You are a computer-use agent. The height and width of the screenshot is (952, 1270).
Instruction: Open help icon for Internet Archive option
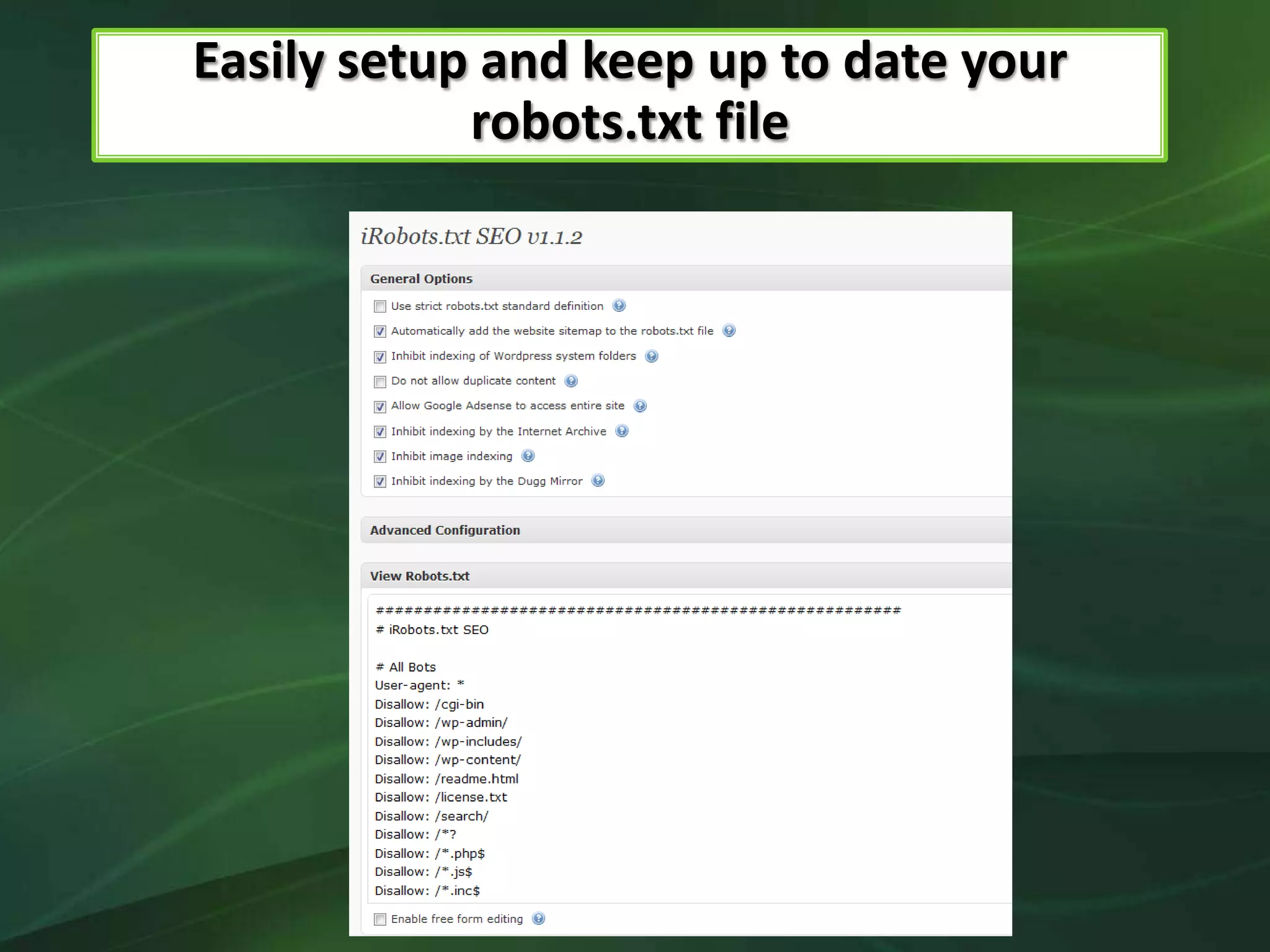[x=622, y=431]
